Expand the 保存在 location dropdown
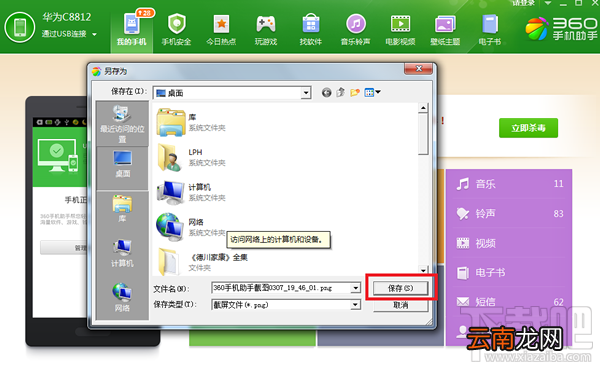 305,93
